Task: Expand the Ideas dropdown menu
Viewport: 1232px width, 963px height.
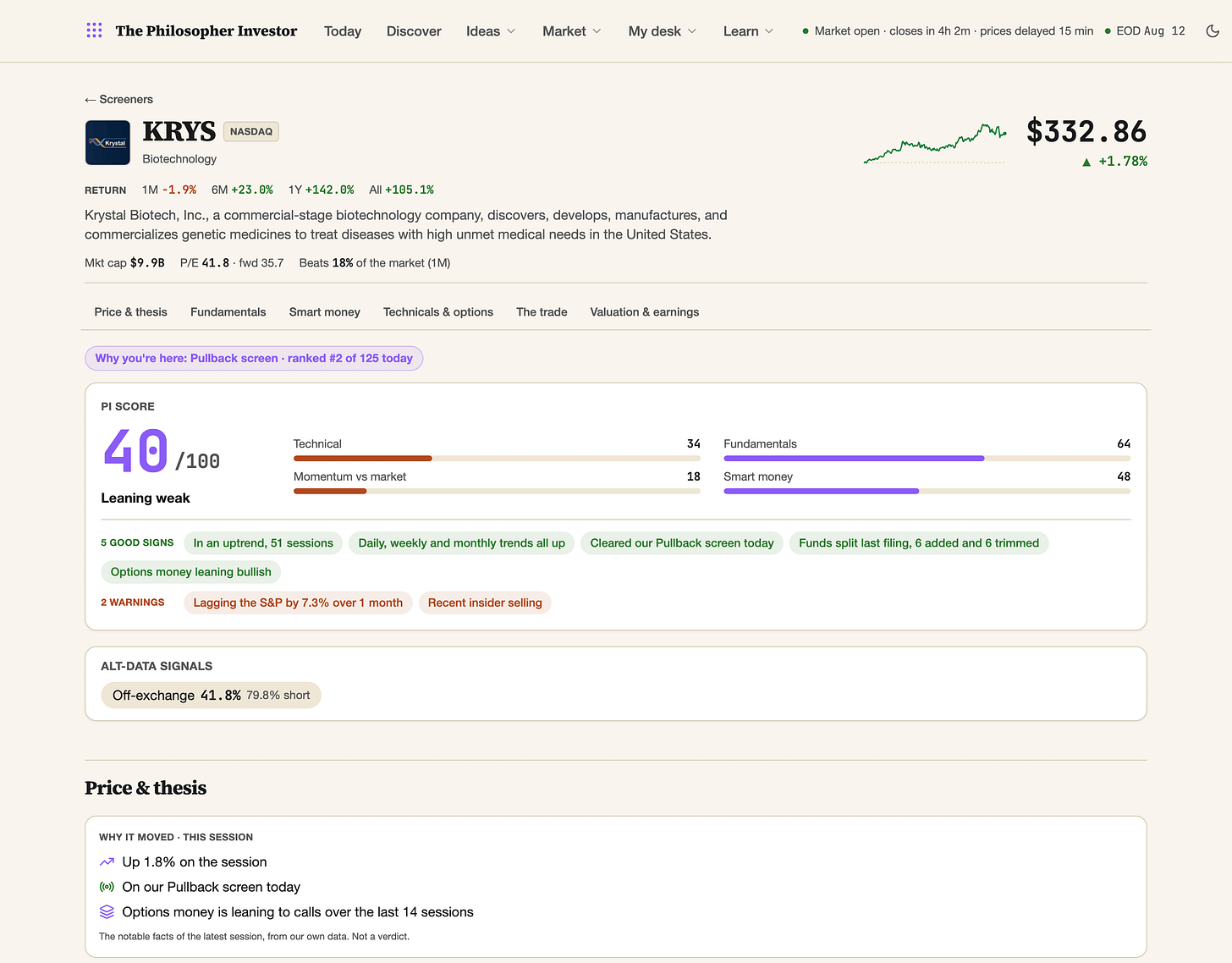Action: click(x=491, y=31)
